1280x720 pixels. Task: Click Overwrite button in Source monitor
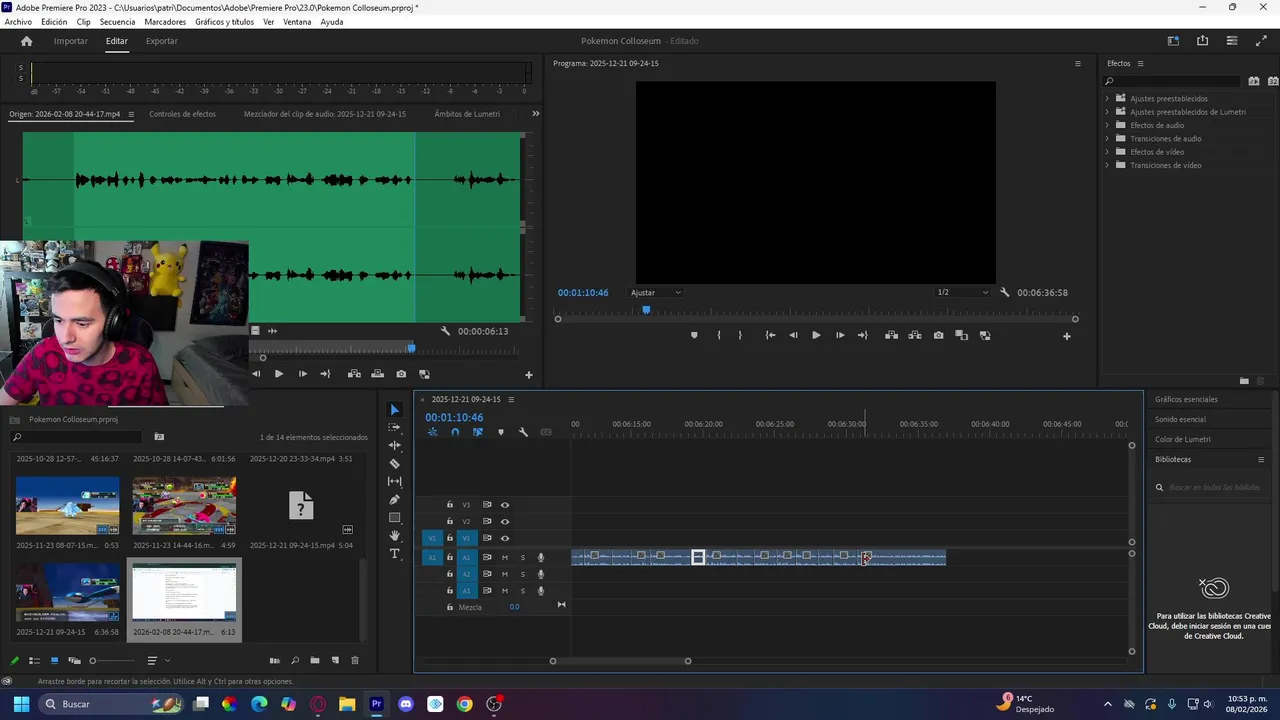377,374
